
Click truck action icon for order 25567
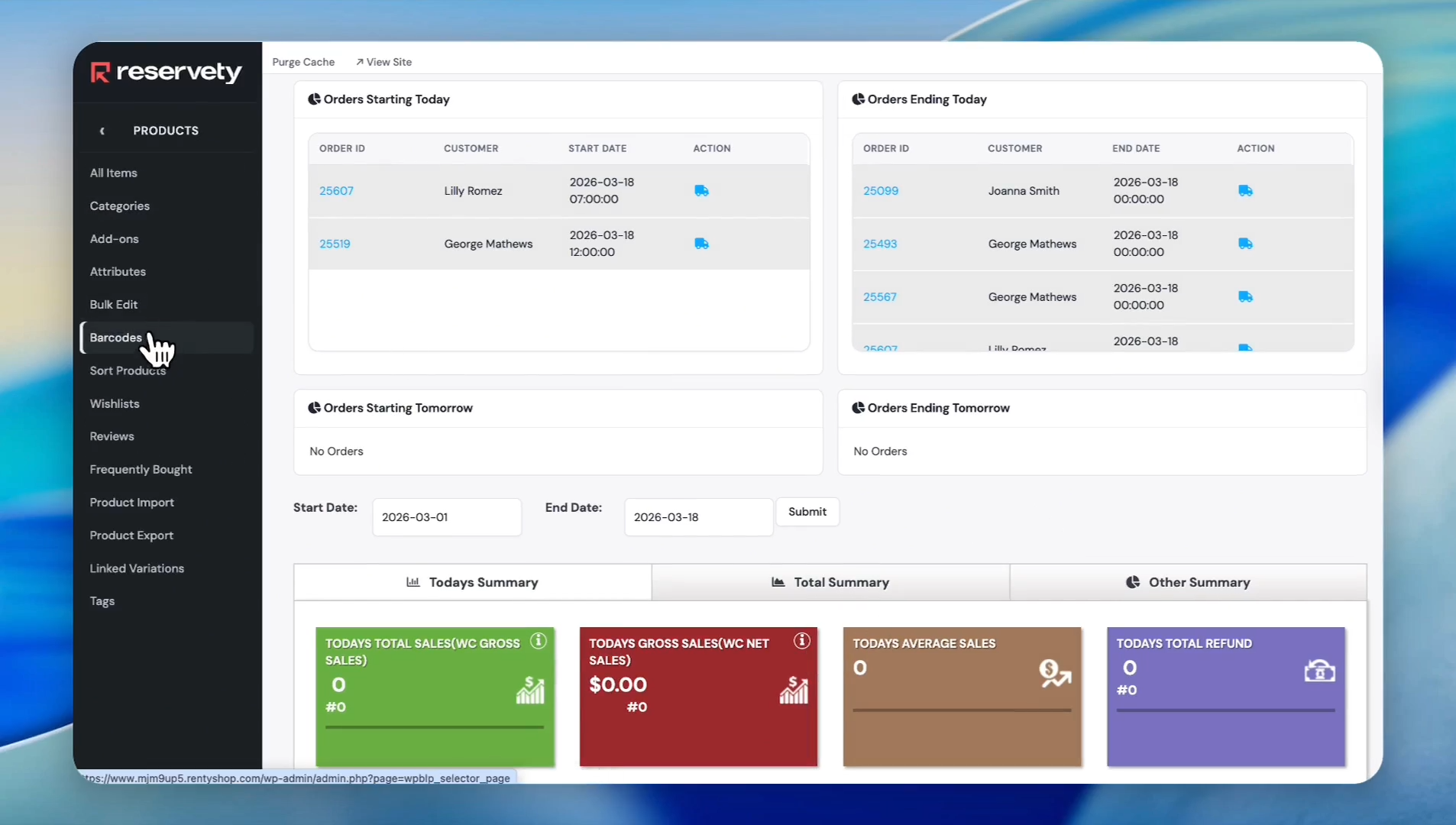(1245, 297)
